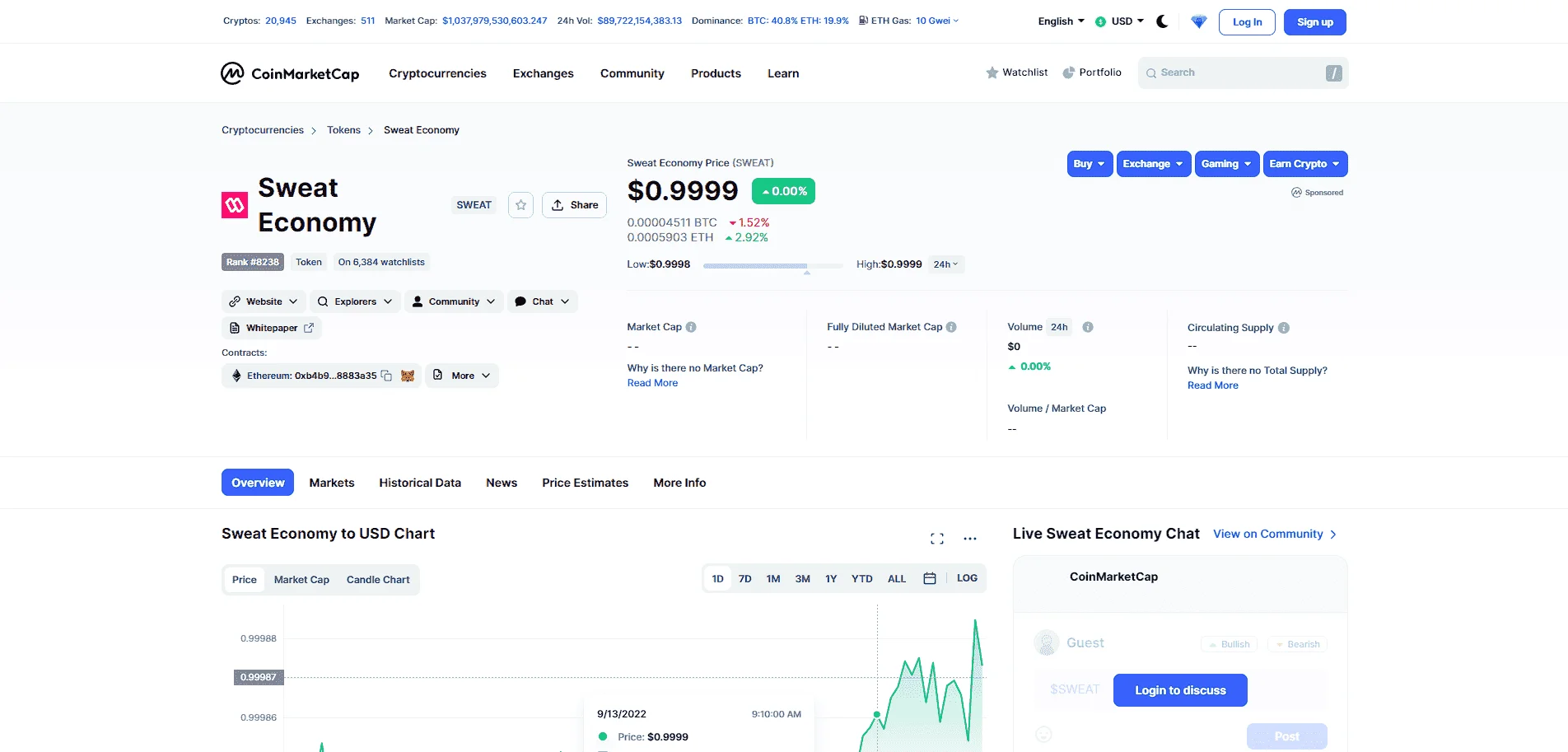Switch to the Historical Data tab
Screen dimensions: 1568x752
[420, 483]
